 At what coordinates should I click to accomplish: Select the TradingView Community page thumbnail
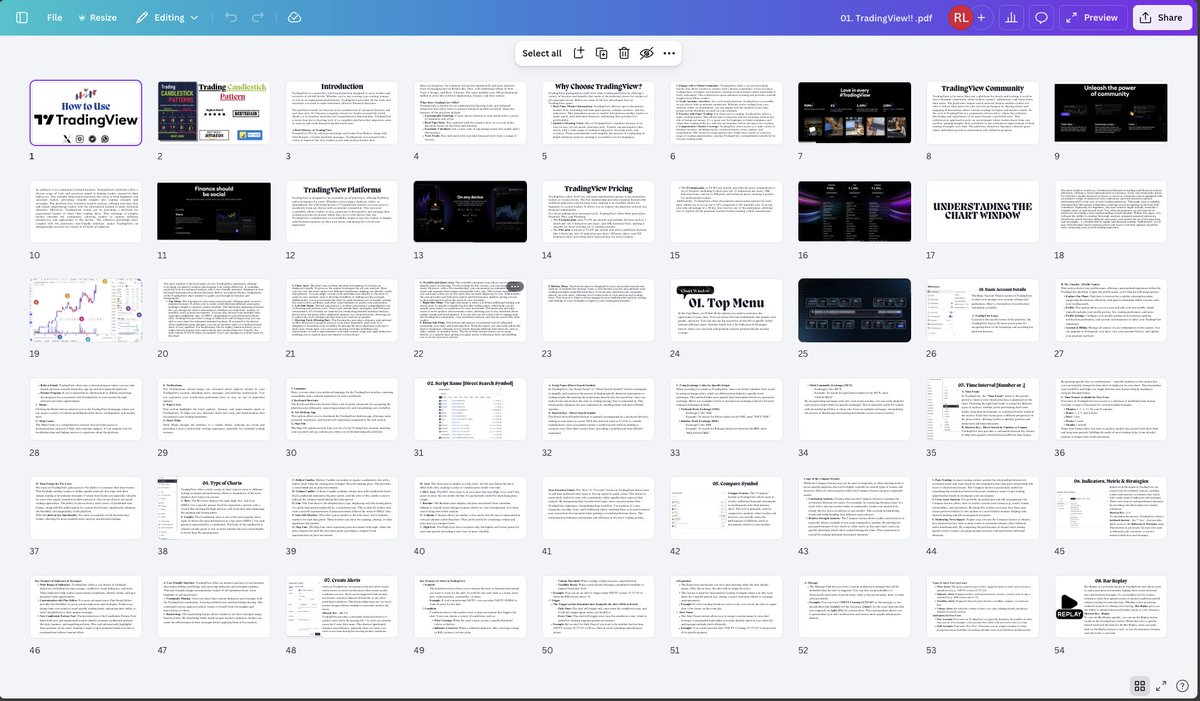tap(982, 112)
